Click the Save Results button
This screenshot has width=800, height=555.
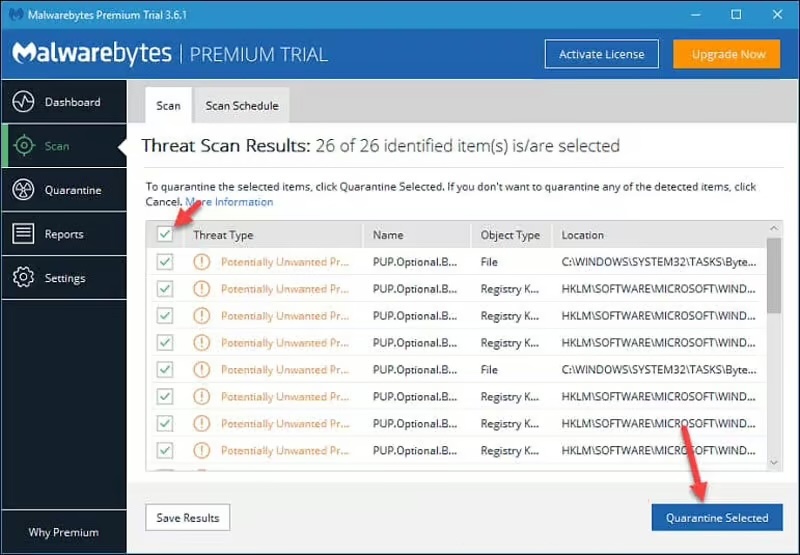click(188, 517)
